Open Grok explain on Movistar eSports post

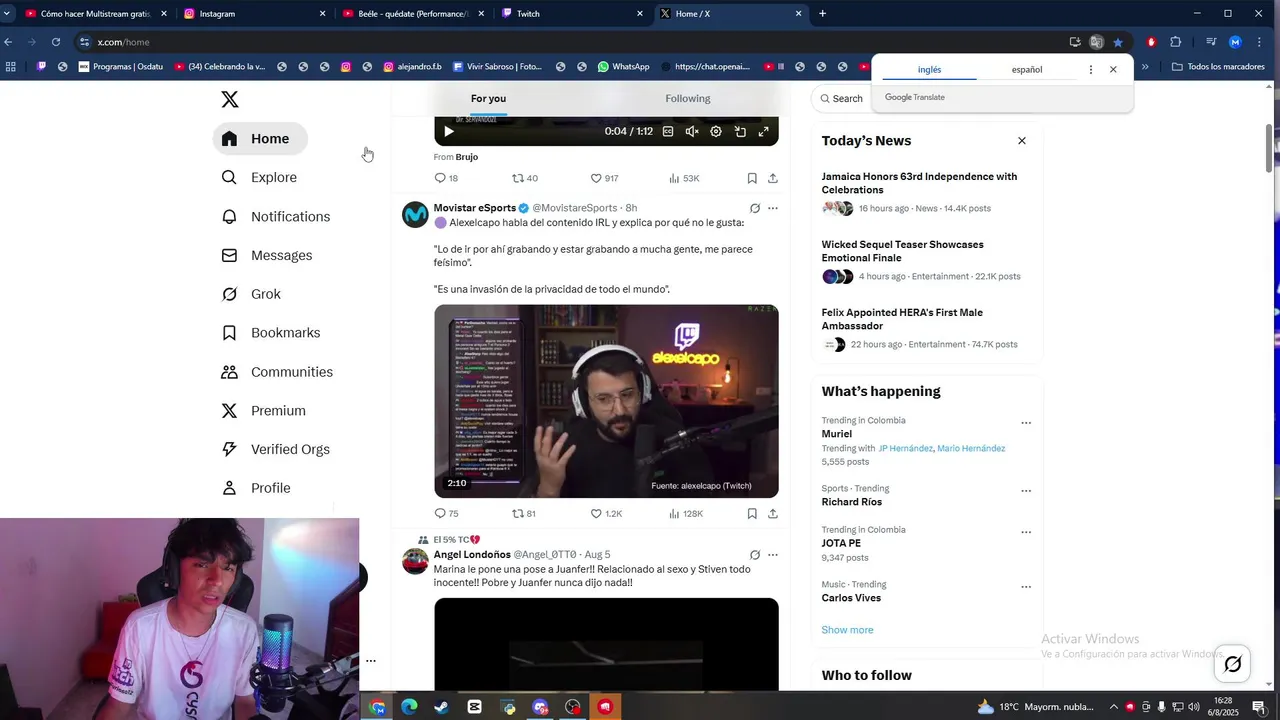coord(755,208)
